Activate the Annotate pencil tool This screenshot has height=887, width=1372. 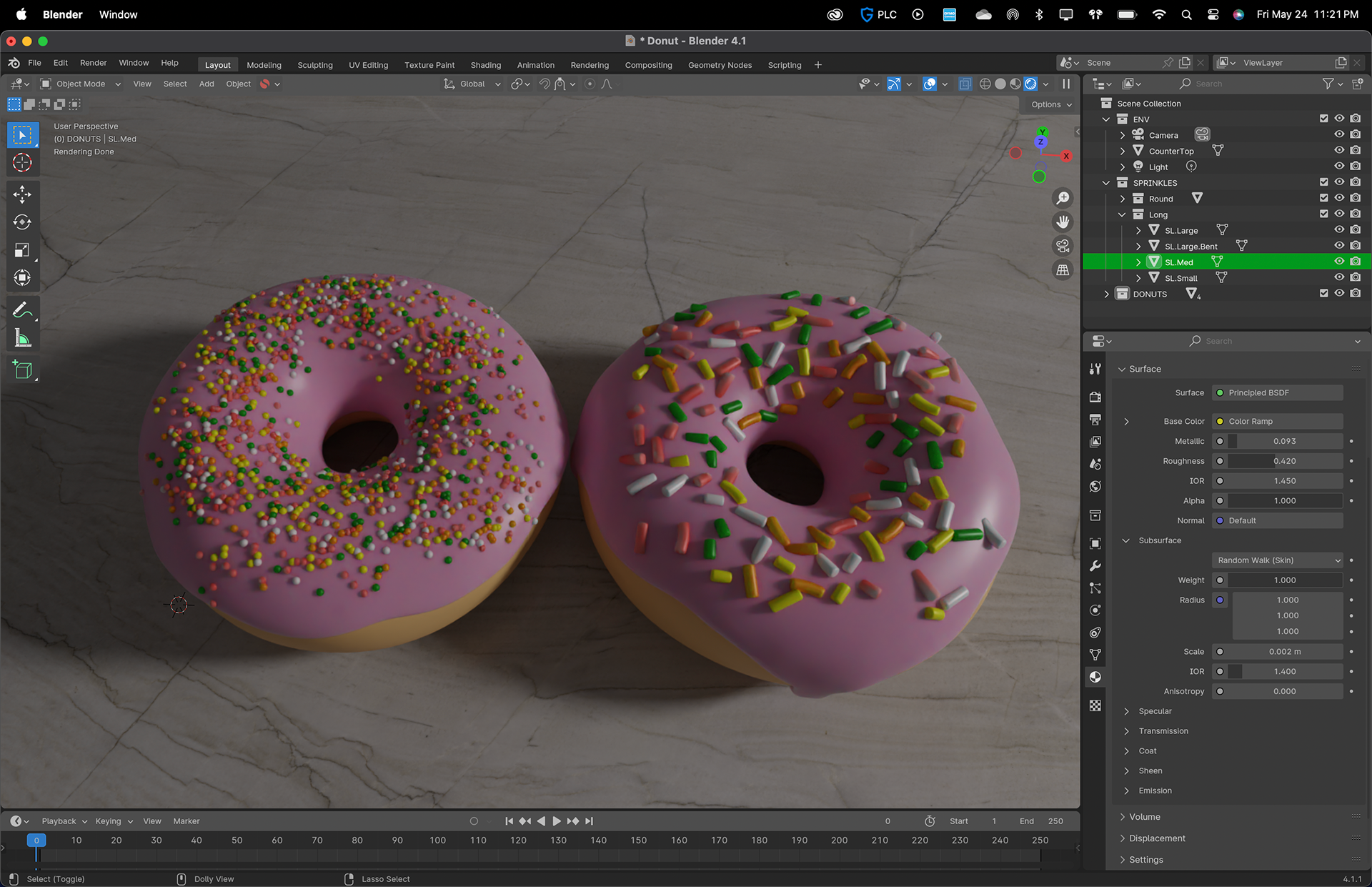(22, 310)
